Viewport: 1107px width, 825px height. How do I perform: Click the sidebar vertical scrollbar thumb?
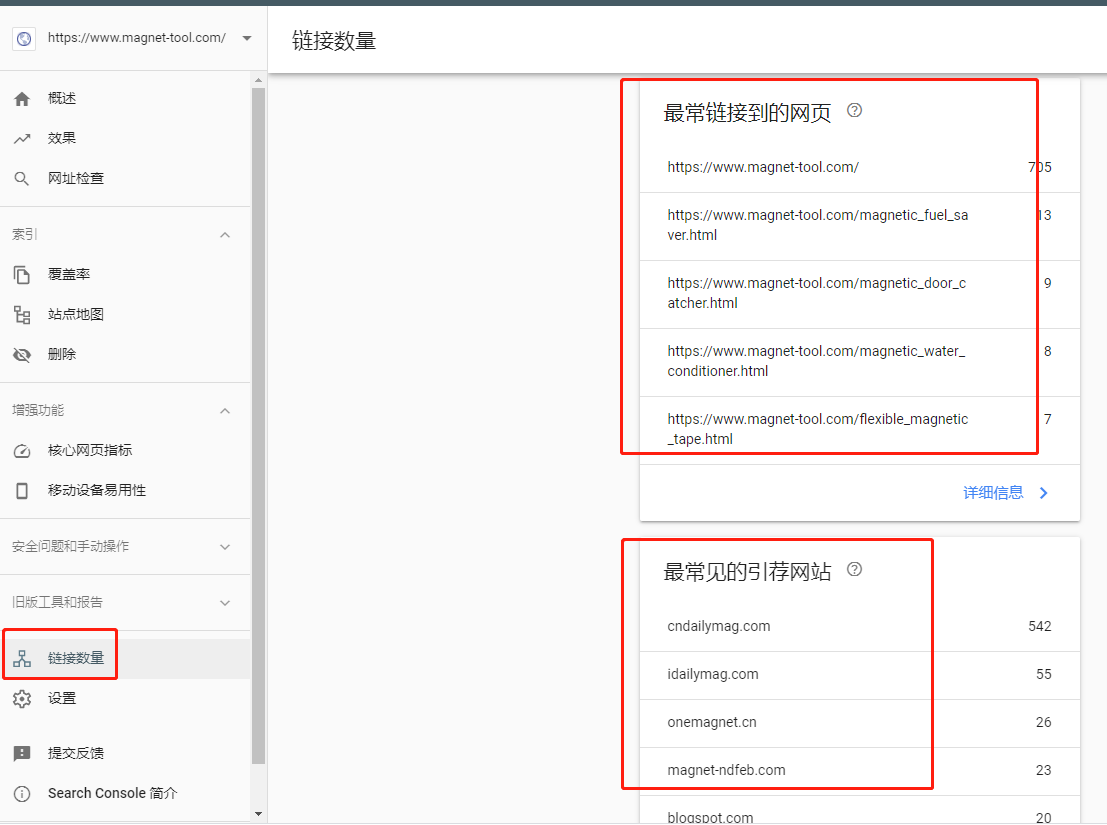click(x=258, y=426)
